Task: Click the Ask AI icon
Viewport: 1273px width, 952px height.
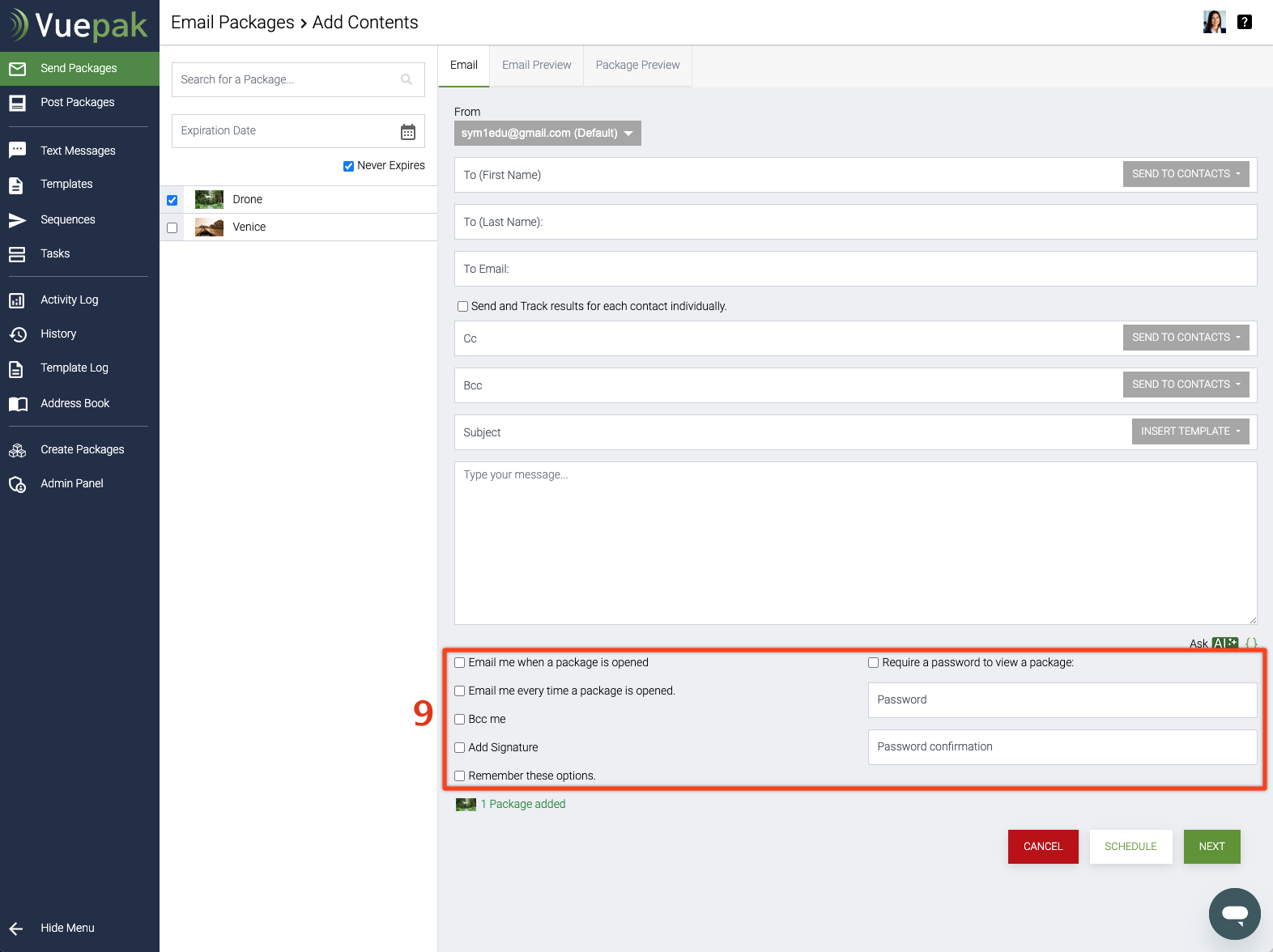Action: [x=1224, y=644]
